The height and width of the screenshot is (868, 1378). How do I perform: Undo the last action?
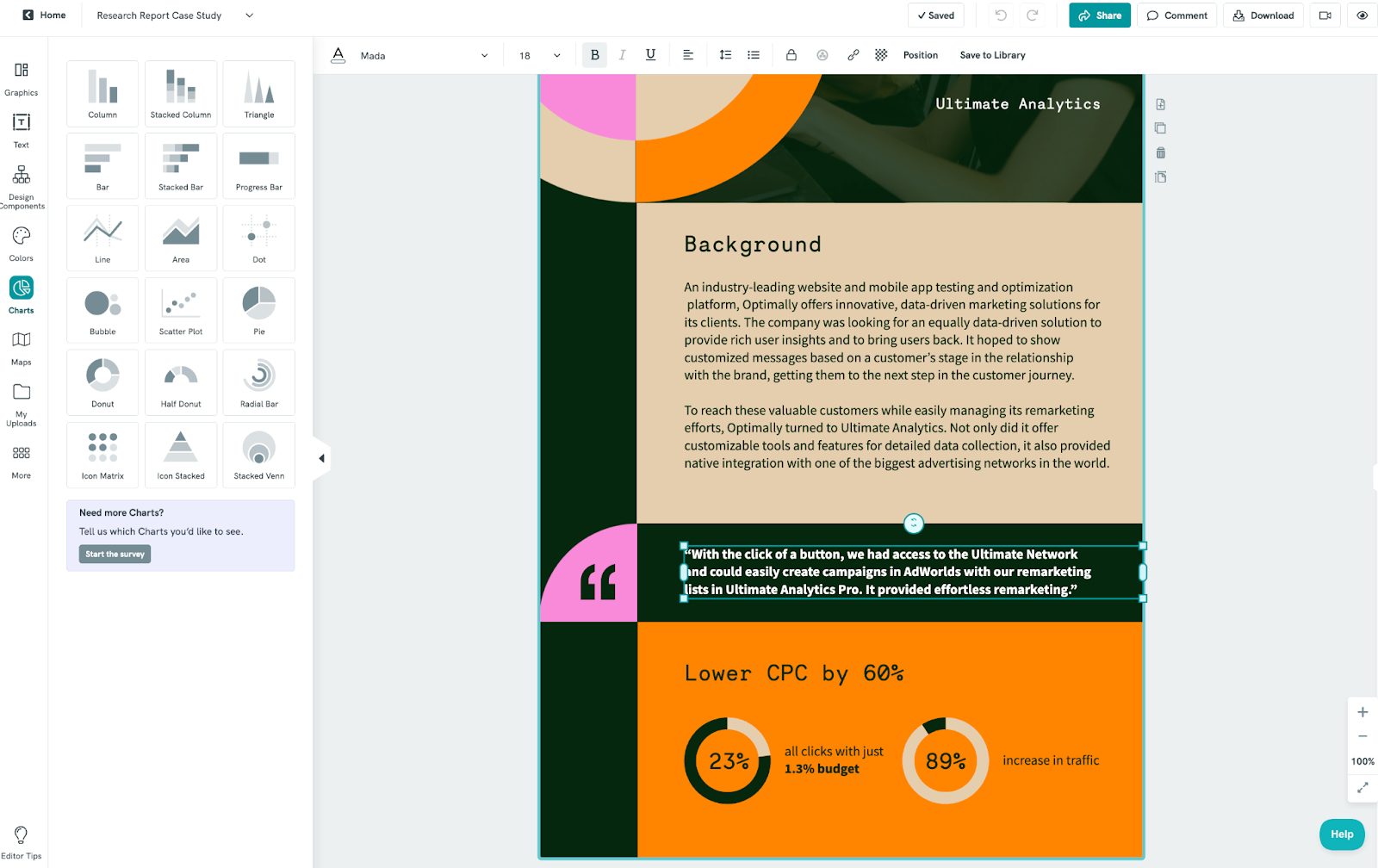click(1001, 15)
